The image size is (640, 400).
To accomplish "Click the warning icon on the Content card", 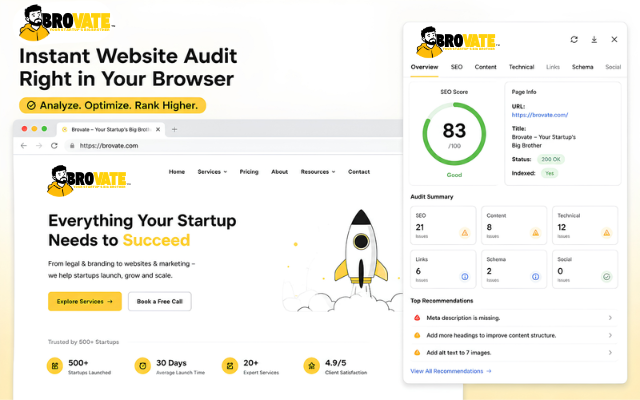I will 536,233.
